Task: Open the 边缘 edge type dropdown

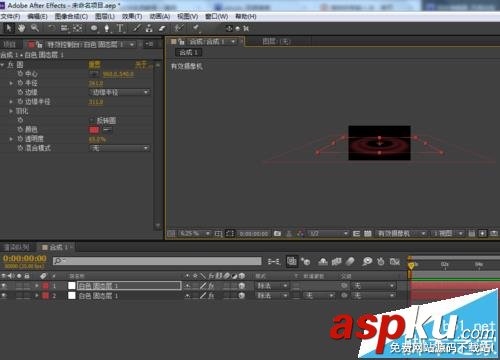Action: pyautogui.click(x=120, y=92)
